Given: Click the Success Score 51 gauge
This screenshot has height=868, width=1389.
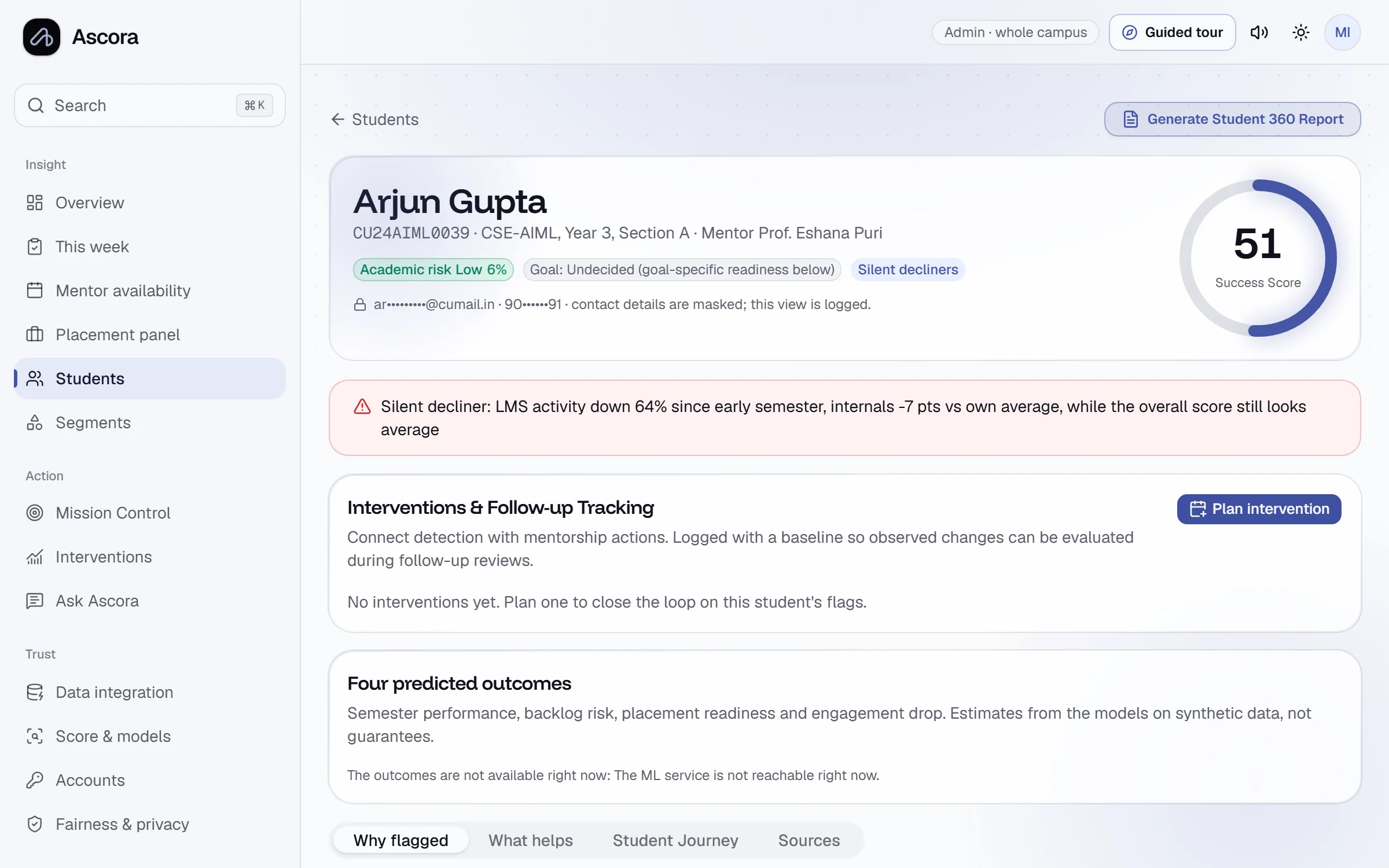Looking at the screenshot, I should pyautogui.click(x=1258, y=258).
